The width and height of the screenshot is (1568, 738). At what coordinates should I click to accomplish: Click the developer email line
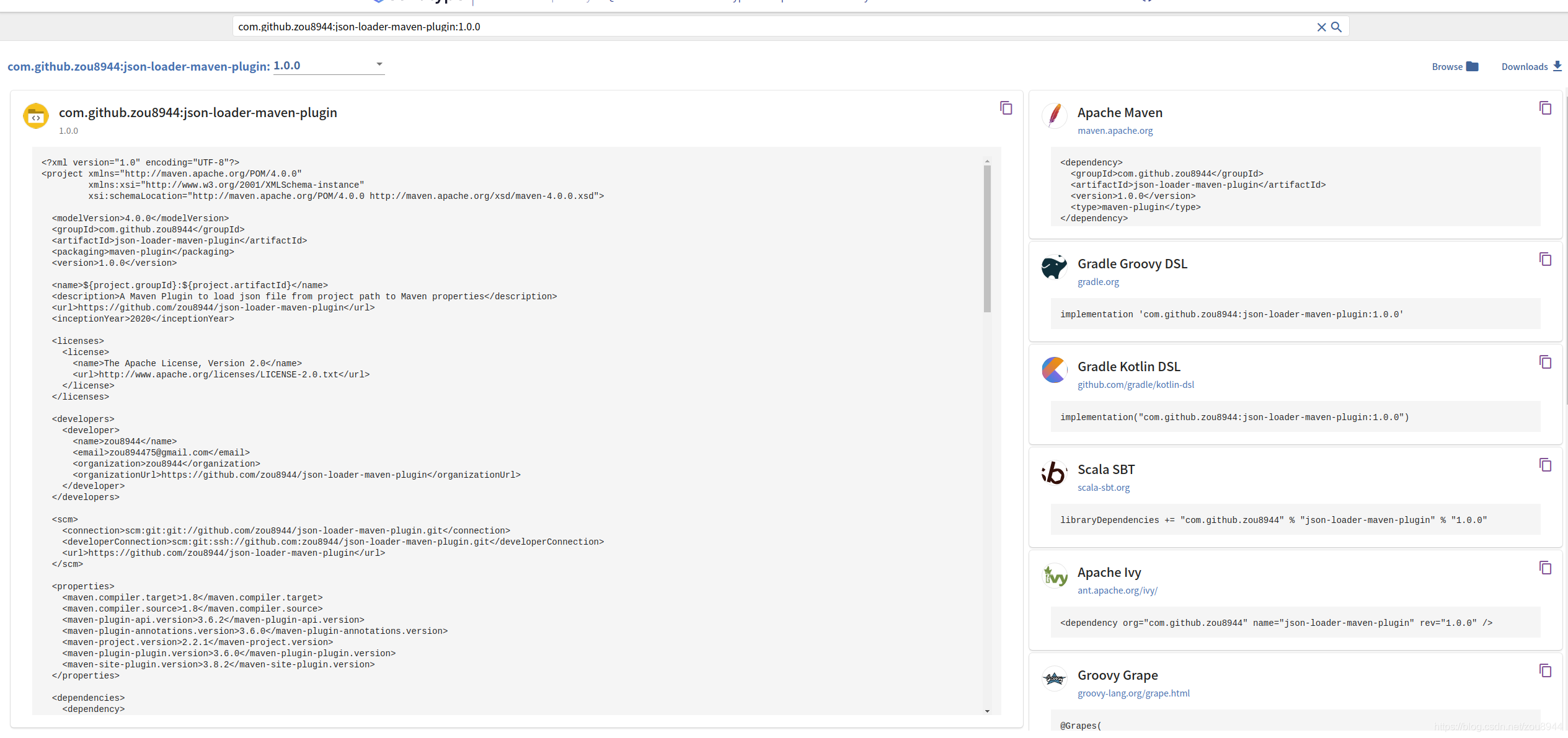pyautogui.click(x=161, y=452)
